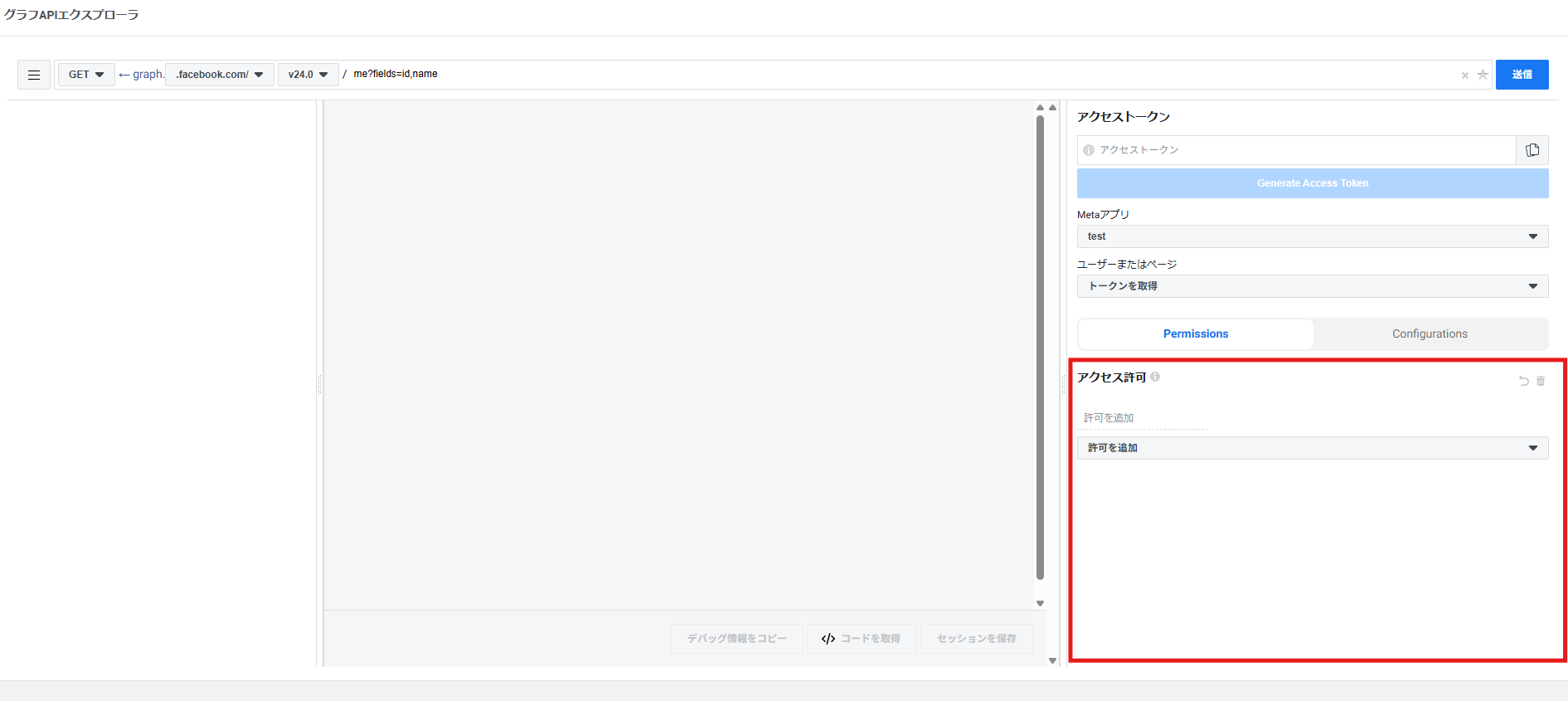Open the トークンを取得 dropdown
This screenshot has width=1568, height=701.
[x=1313, y=286]
